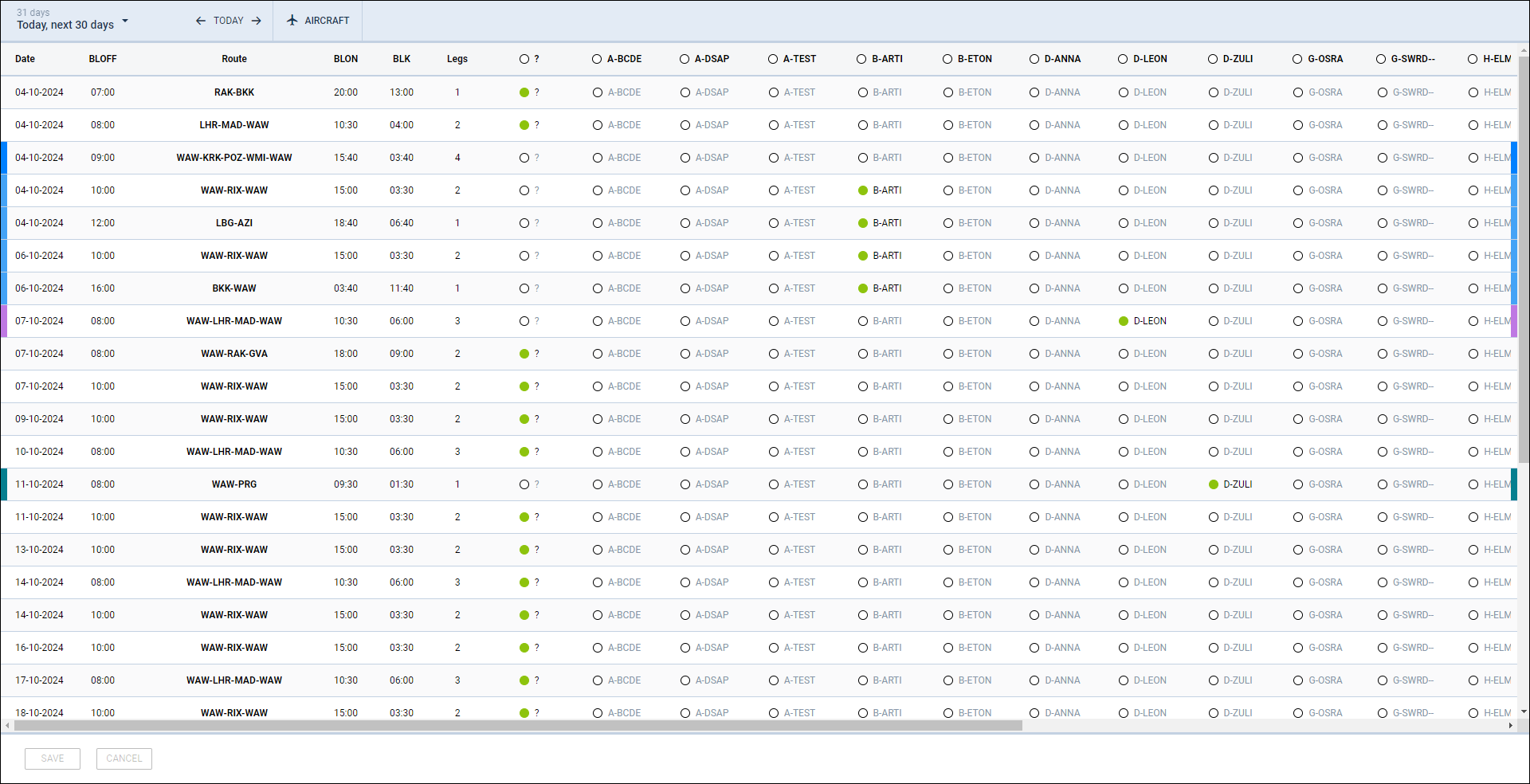1530x784 pixels.
Task: Click the SAVE button
Action: click(53, 759)
